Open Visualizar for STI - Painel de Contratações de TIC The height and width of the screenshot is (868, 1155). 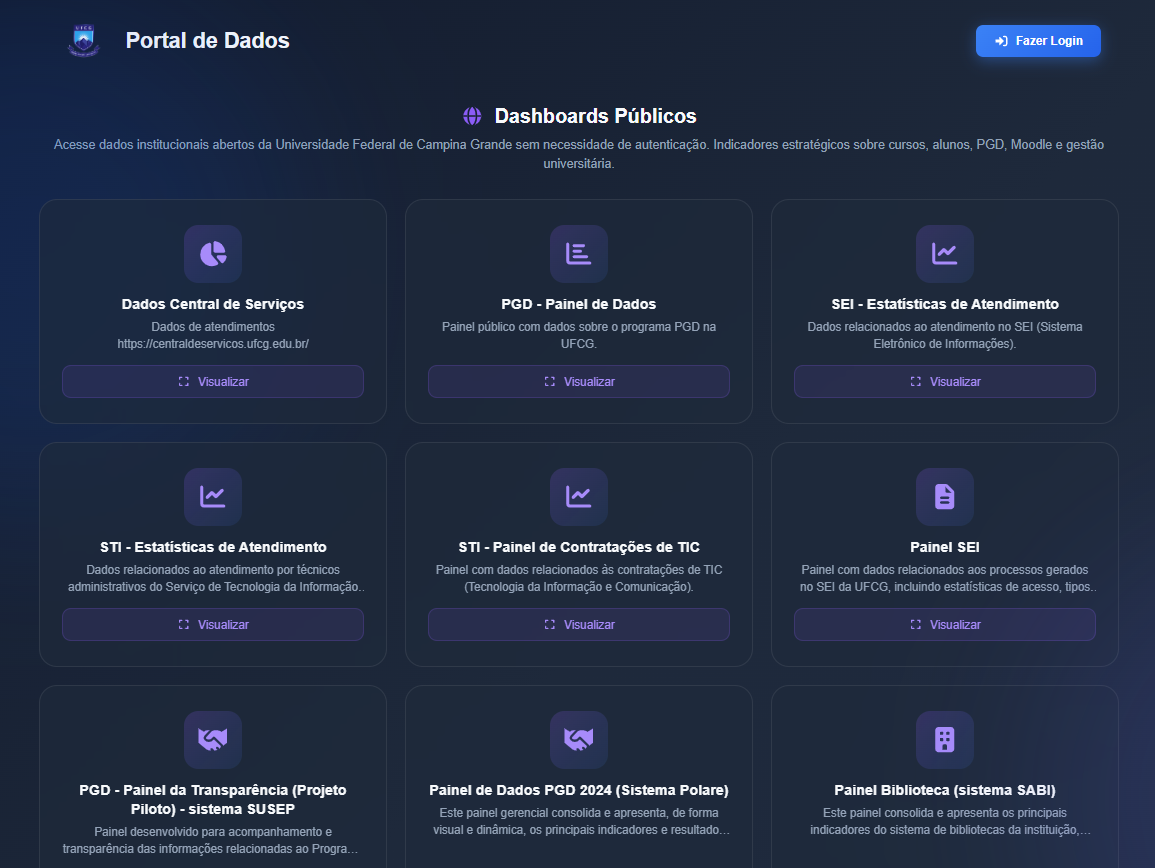click(579, 625)
